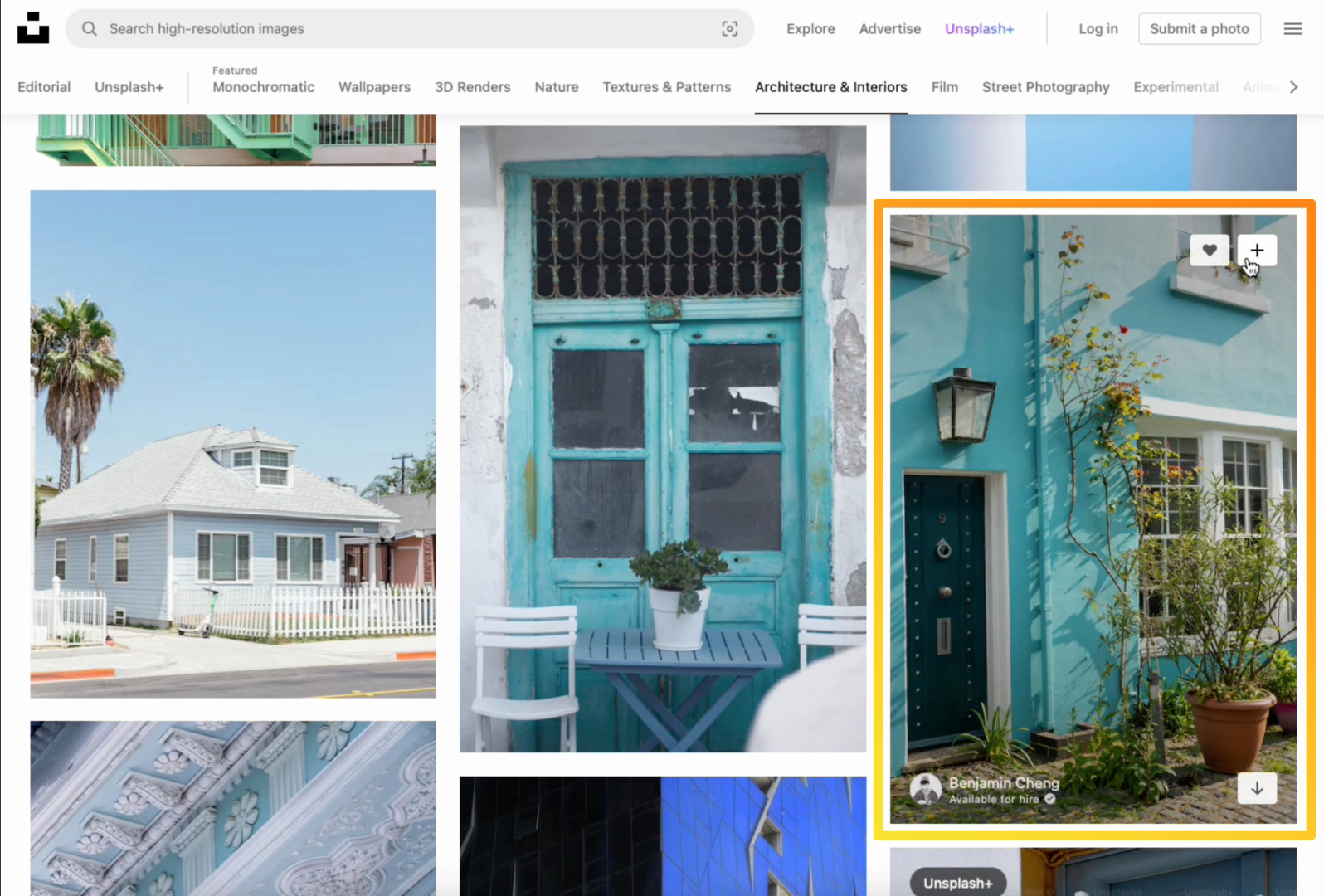Switch to the Editorial tab
Viewport: 1324px width, 896px height.
(x=44, y=87)
